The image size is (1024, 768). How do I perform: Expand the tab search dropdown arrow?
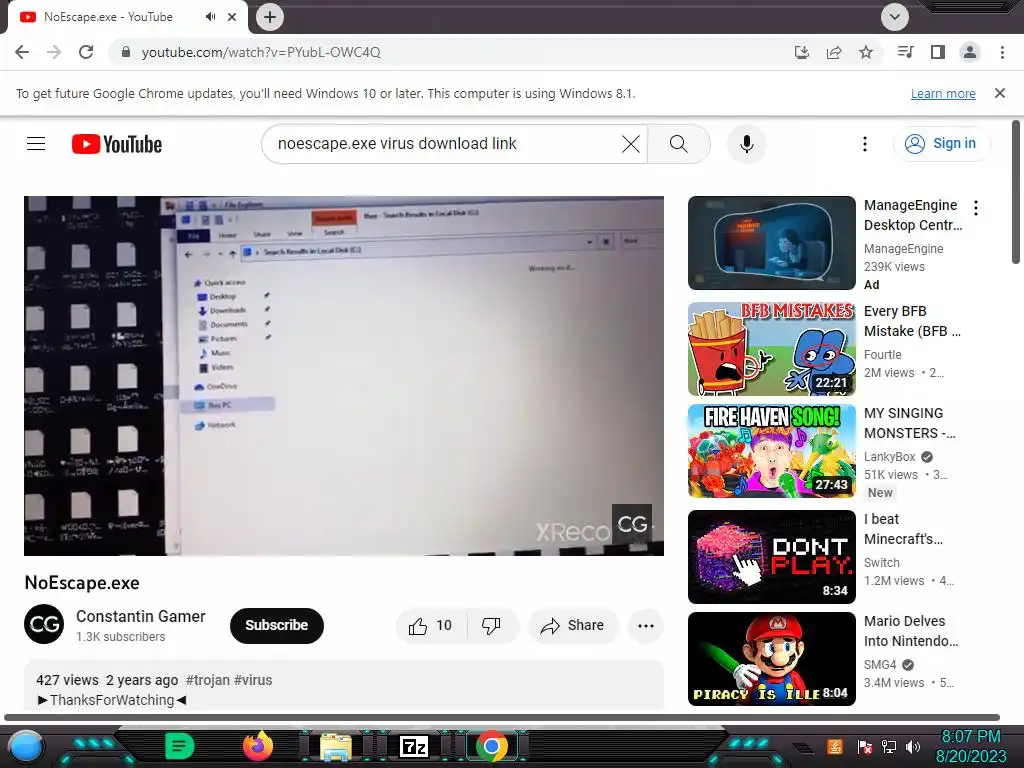click(x=895, y=17)
